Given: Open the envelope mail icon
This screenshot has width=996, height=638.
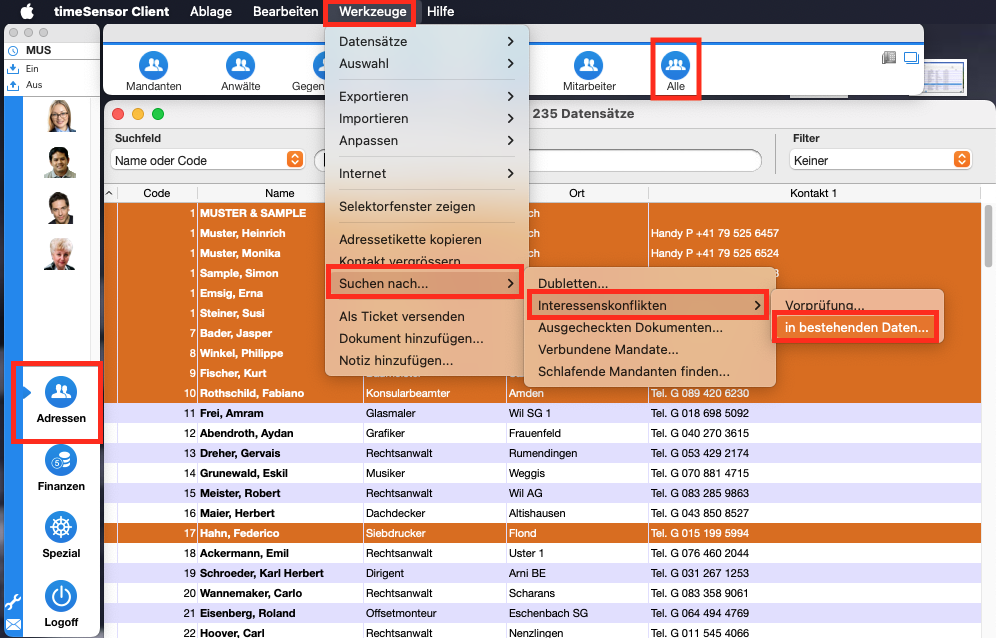Looking at the screenshot, I should pos(13,625).
